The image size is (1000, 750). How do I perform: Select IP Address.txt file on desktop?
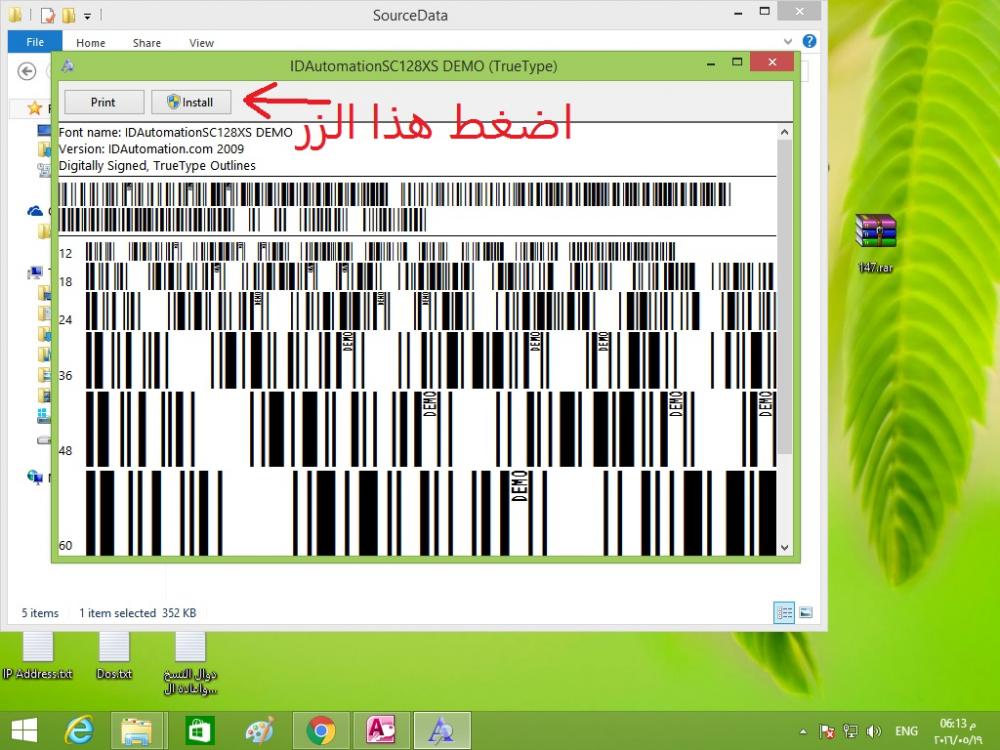(x=38, y=656)
